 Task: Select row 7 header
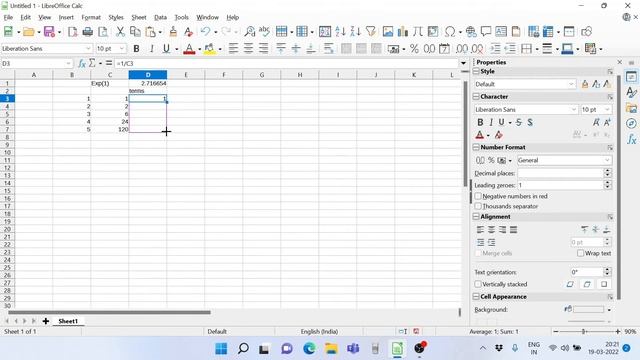[7, 129]
